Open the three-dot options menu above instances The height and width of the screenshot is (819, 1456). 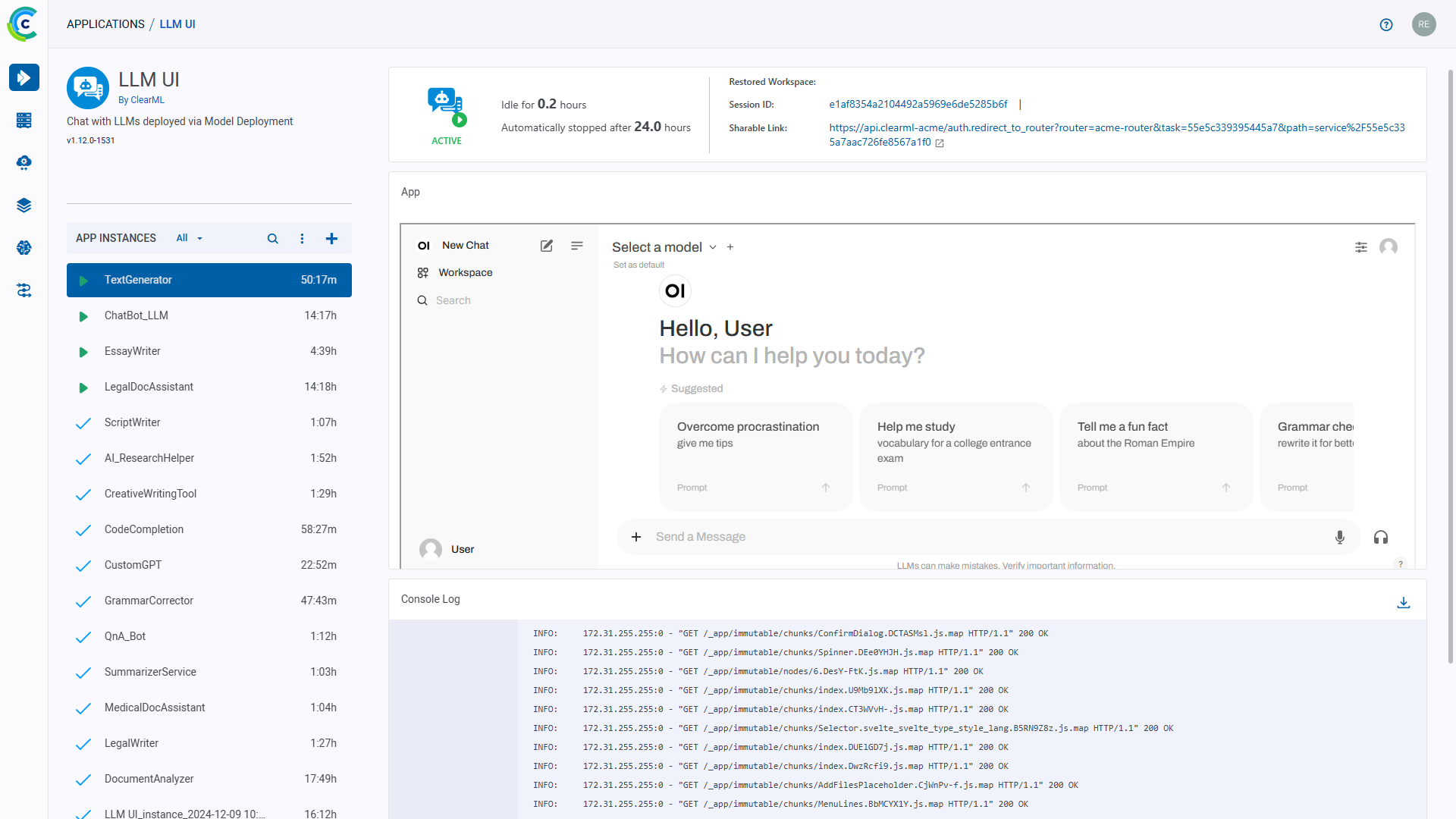tap(302, 238)
